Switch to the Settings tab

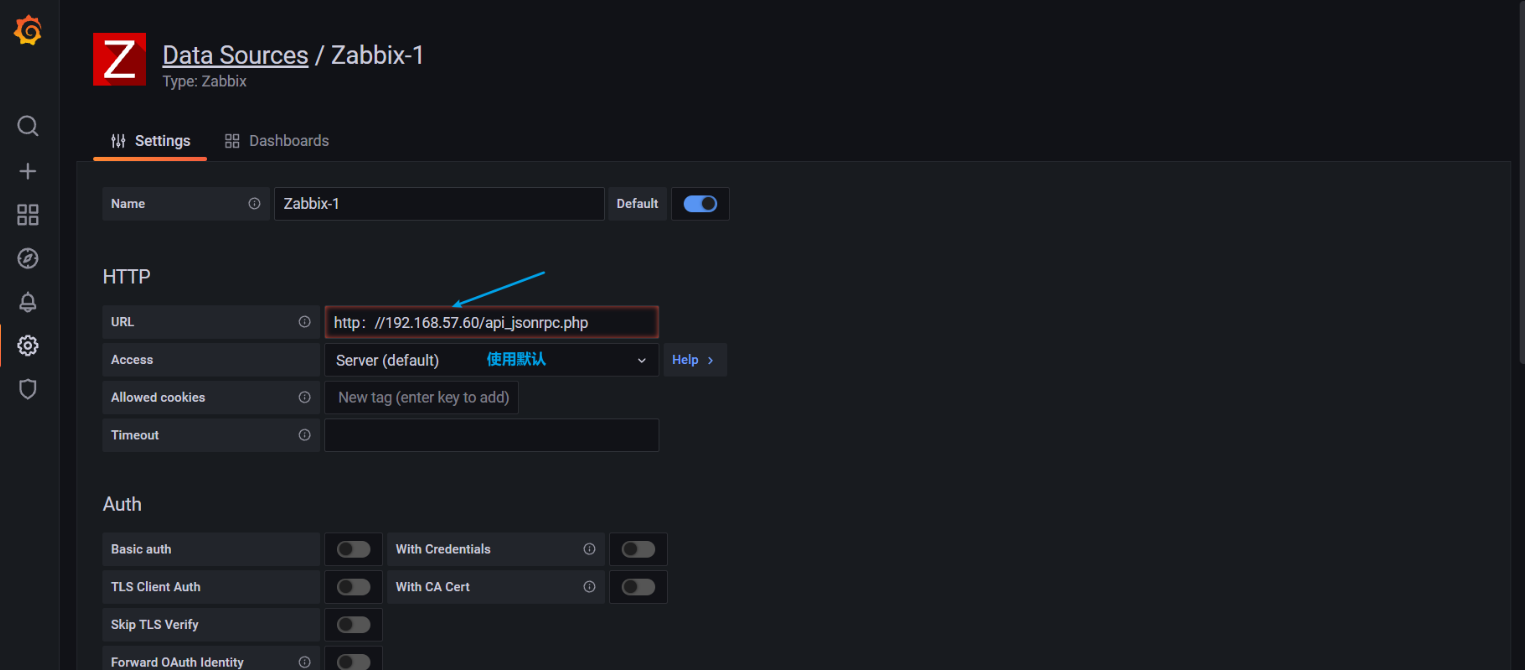[150, 141]
